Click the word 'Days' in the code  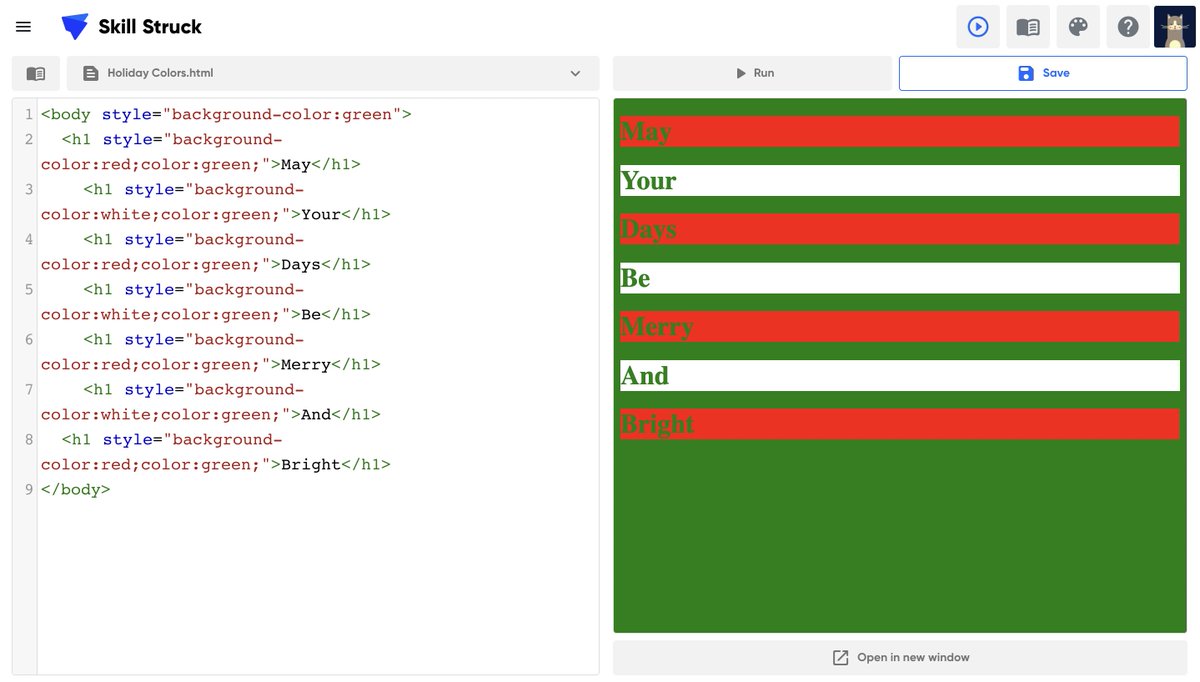coord(301,264)
